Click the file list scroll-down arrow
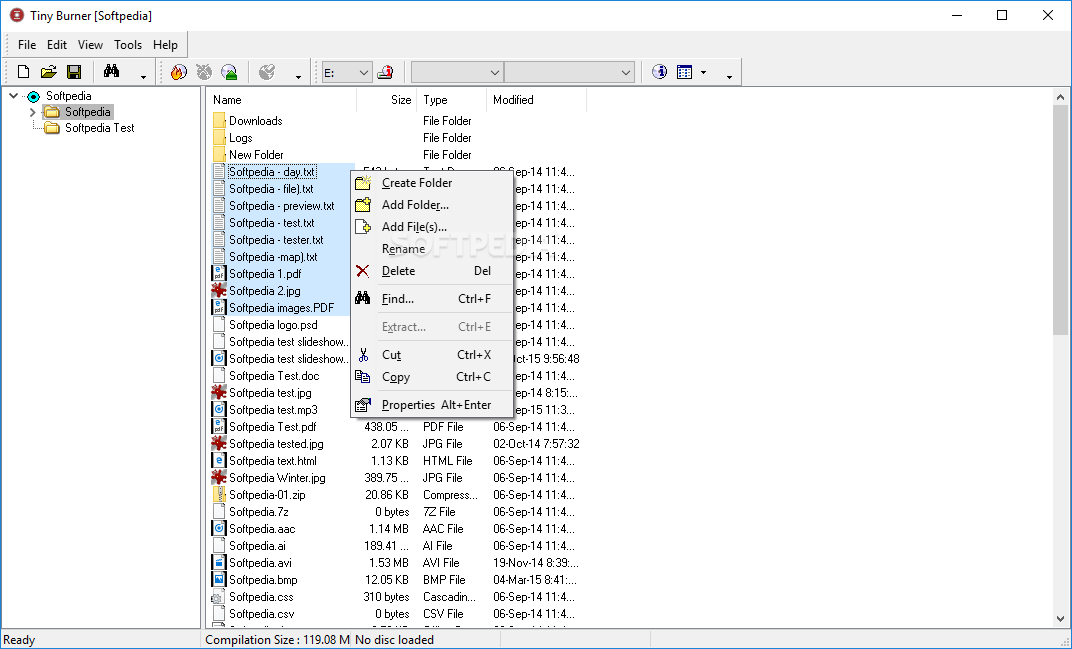1072x649 pixels. pyautogui.click(x=1060, y=619)
